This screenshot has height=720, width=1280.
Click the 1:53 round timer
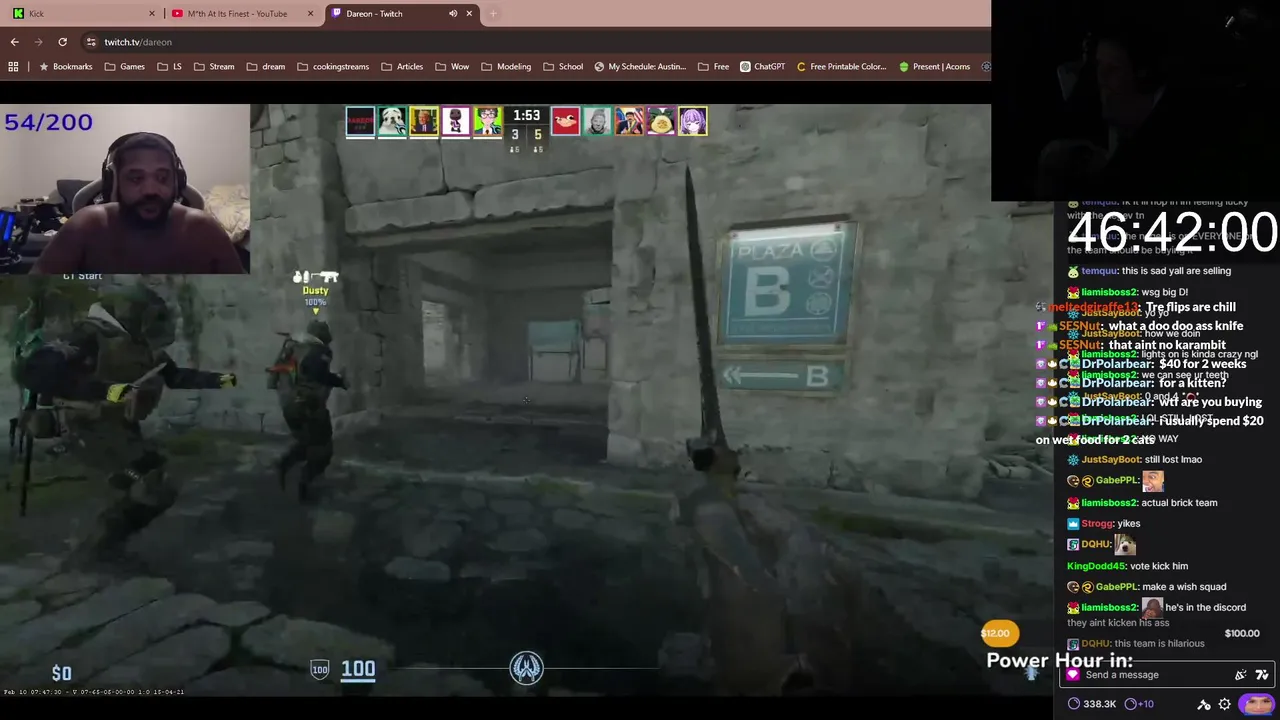(526, 115)
